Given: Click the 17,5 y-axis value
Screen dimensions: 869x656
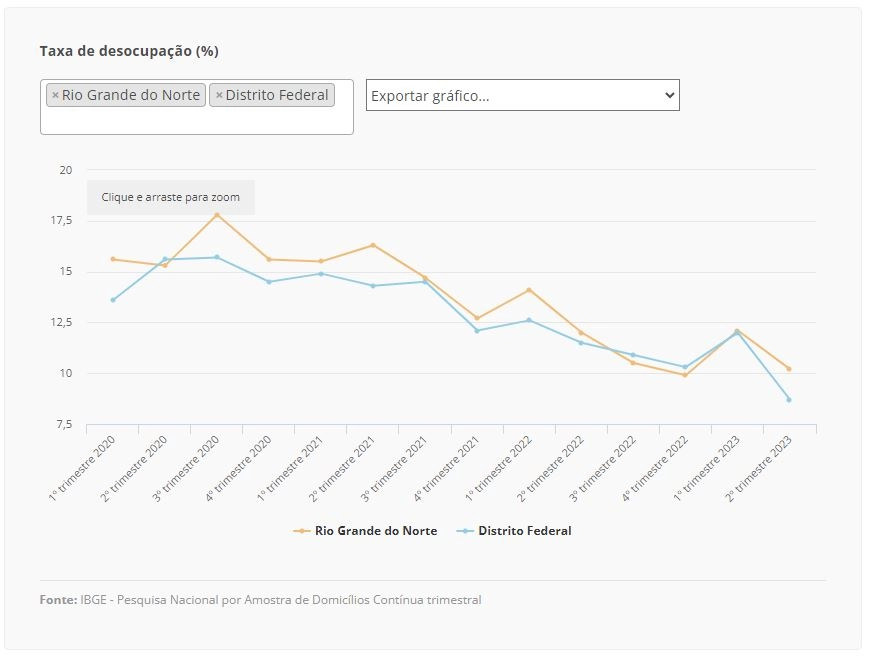Looking at the screenshot, I should pos(62,221).
